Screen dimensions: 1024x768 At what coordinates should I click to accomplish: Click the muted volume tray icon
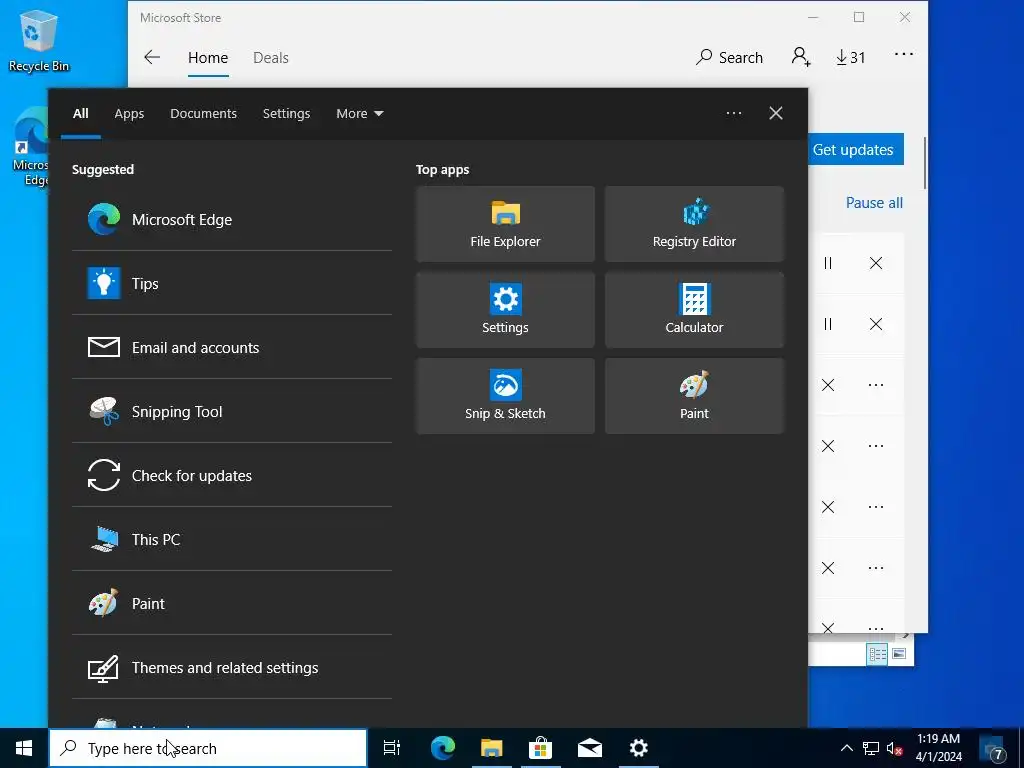895,748
